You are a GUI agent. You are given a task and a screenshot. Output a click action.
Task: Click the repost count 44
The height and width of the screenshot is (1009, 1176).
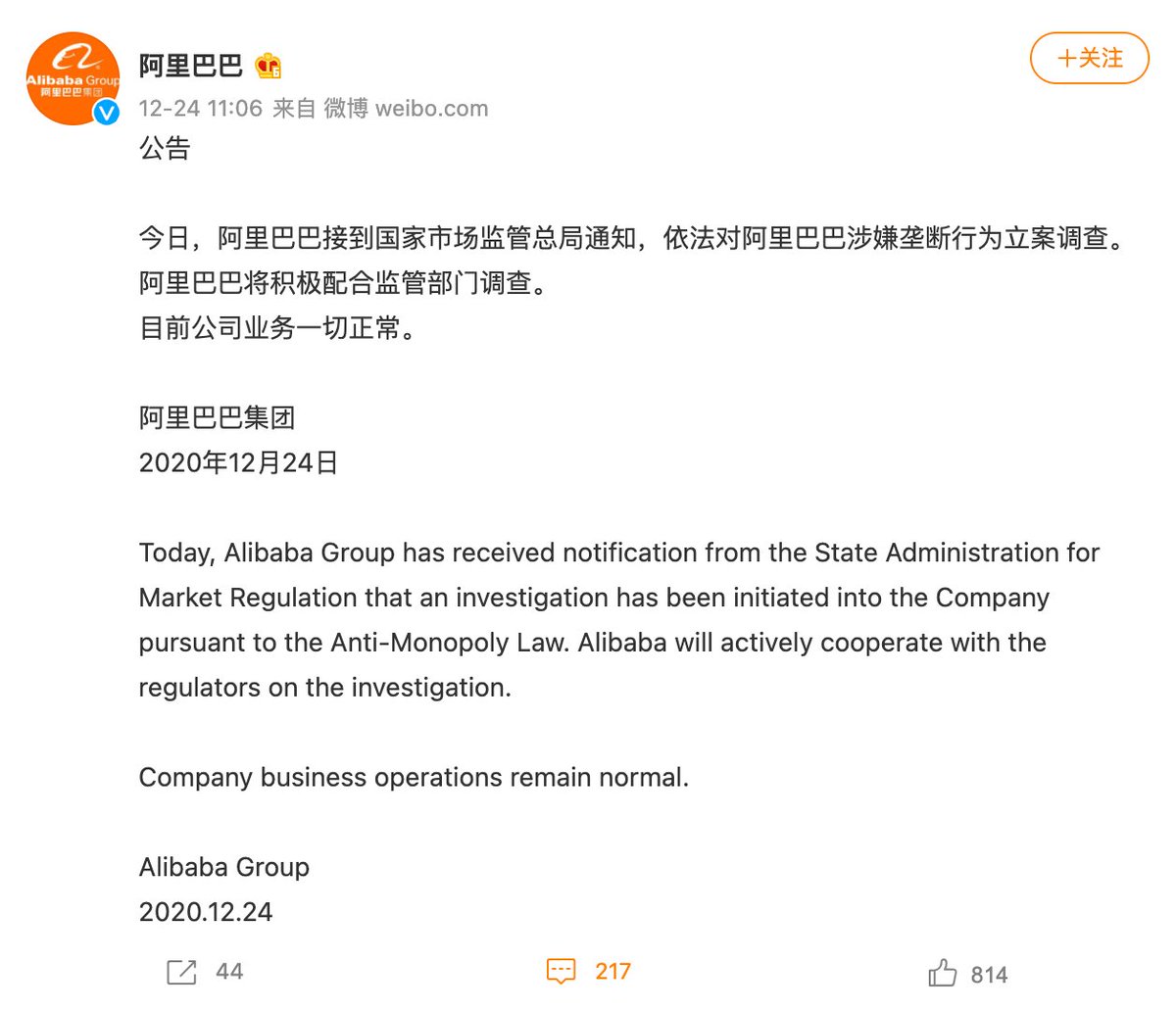pos(229,972)
